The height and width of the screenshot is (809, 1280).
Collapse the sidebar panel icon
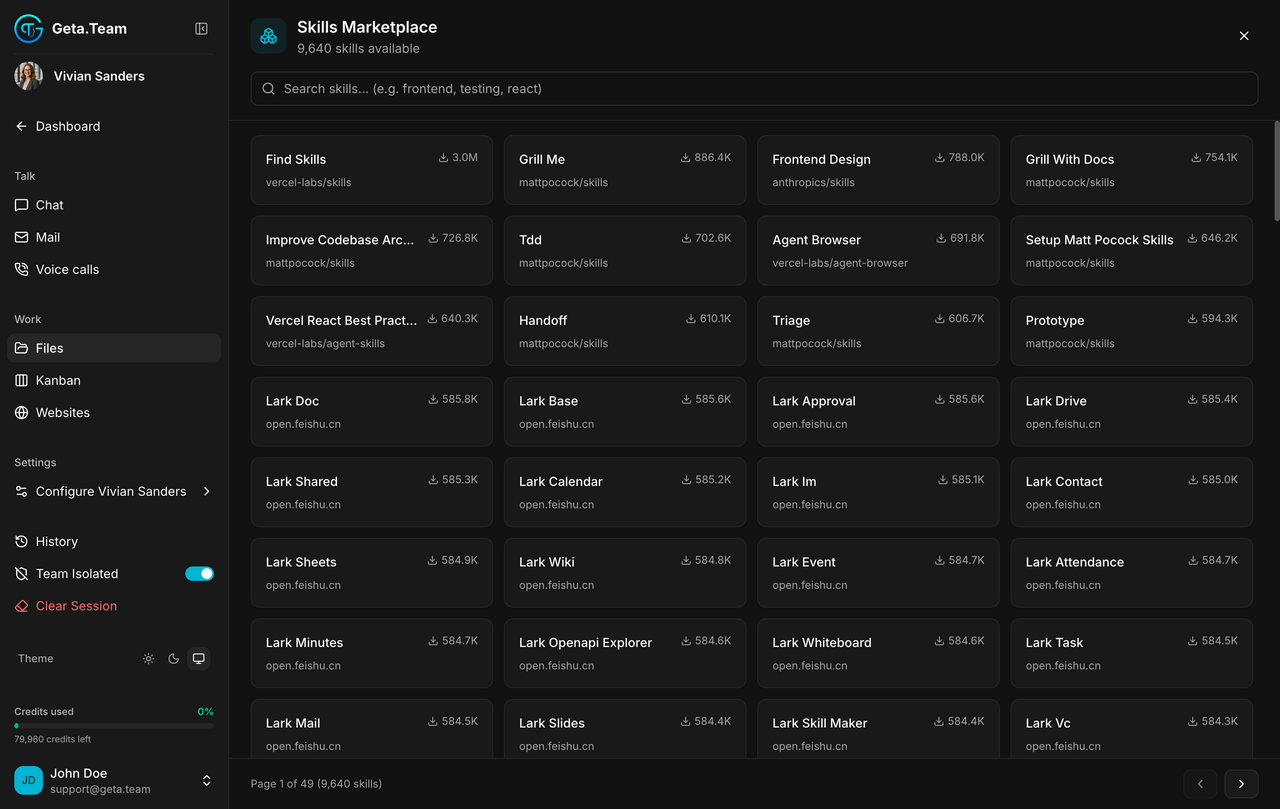[x=201, y=29]
